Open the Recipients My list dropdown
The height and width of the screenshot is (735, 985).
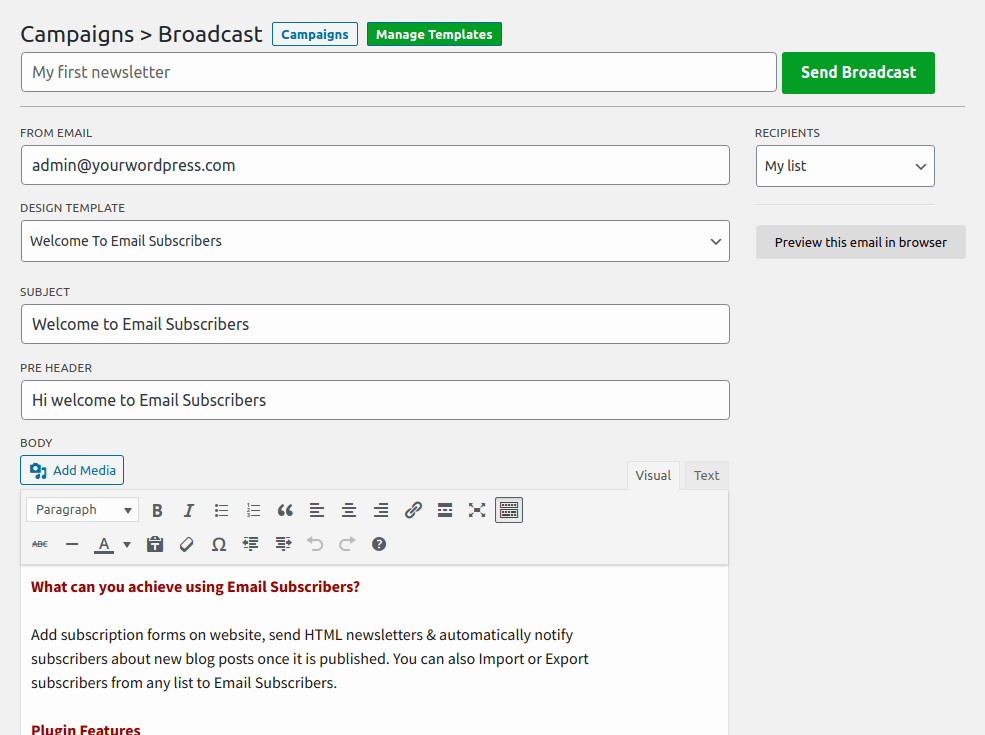(845, 166)
